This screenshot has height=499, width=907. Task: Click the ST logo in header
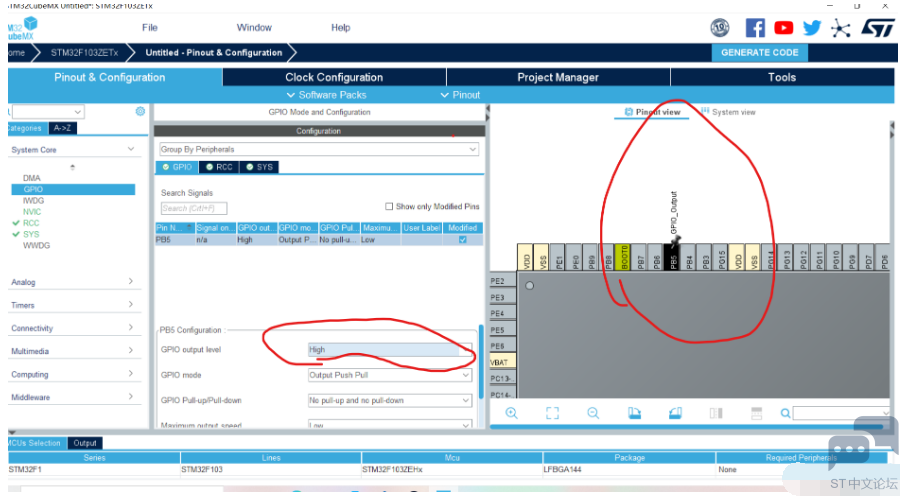[877, 28]
